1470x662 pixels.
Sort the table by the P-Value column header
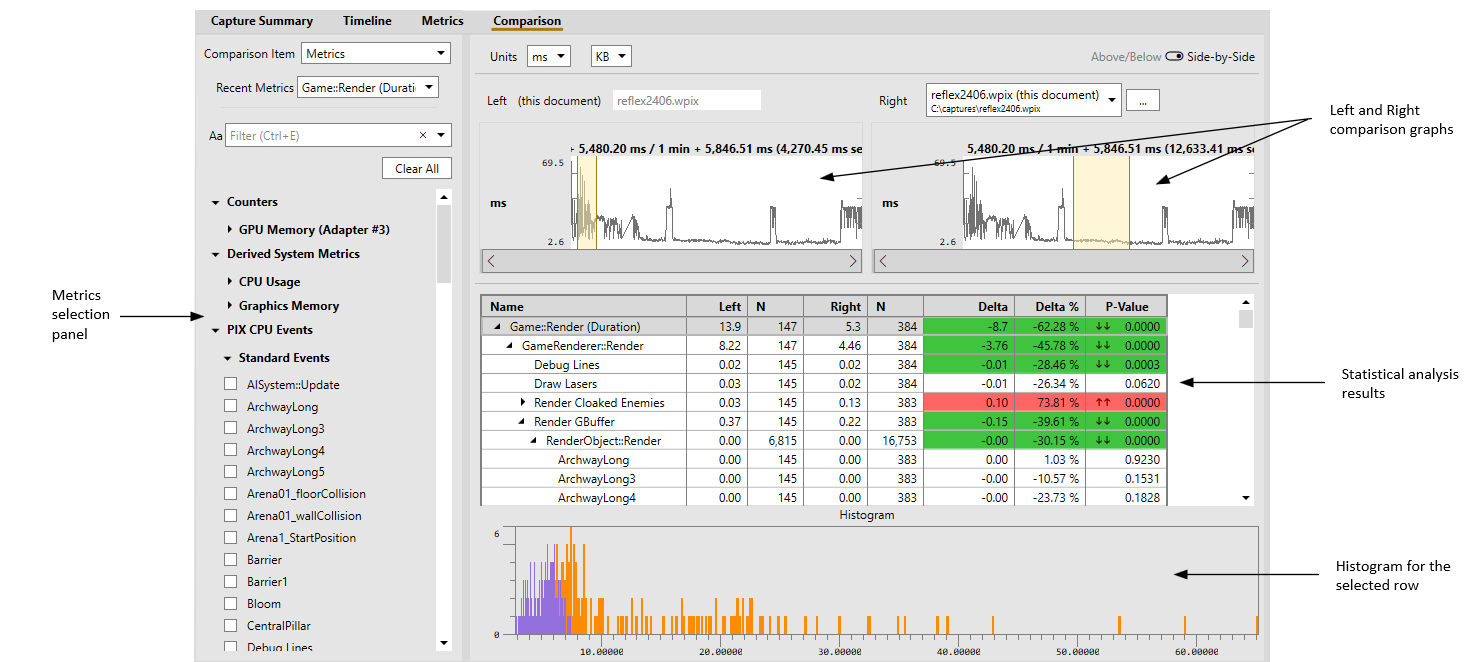click(1126, 307)
